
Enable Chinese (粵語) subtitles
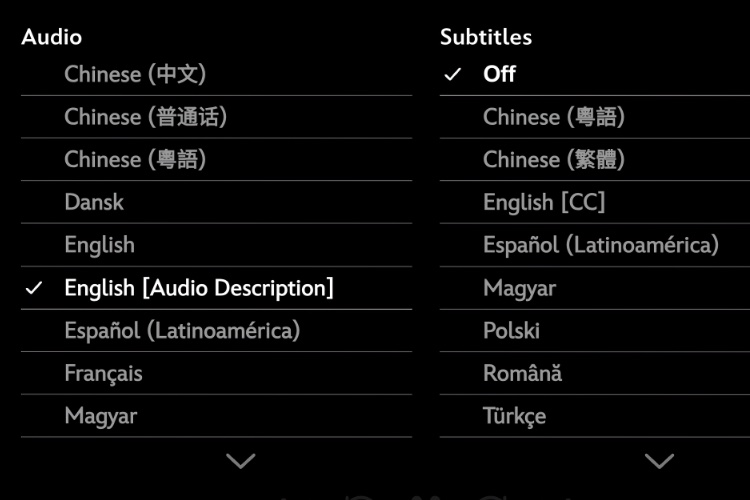[x=554, y=117]
